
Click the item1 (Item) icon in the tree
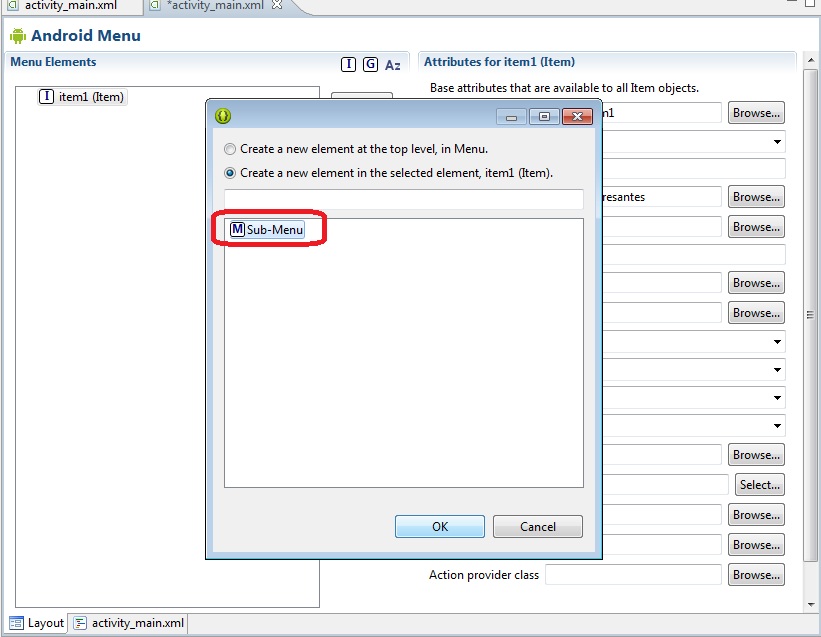(x=47, y=96)
